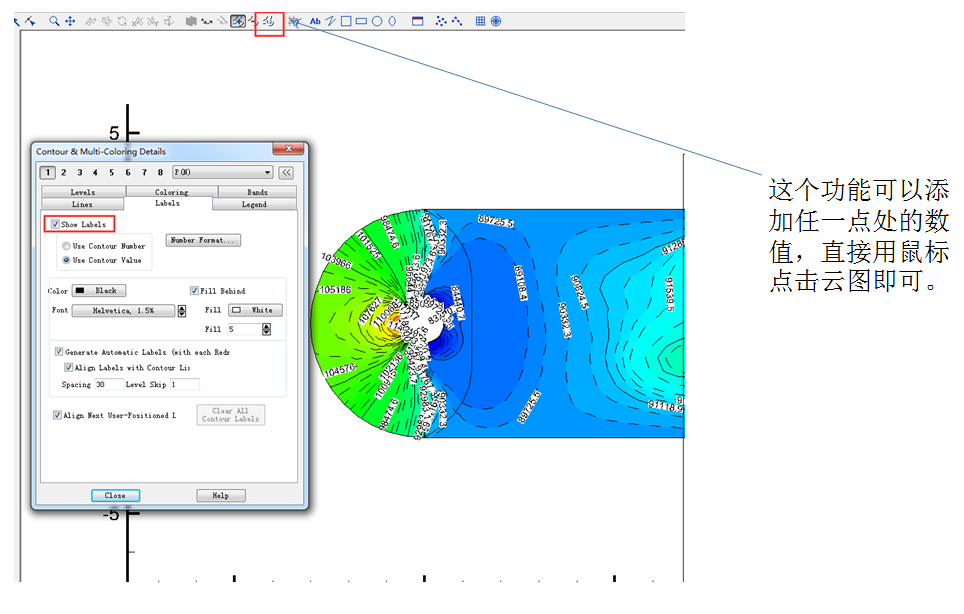Collapse dialog with the << button
Screen dimensions: 964x614
point(286,173)
